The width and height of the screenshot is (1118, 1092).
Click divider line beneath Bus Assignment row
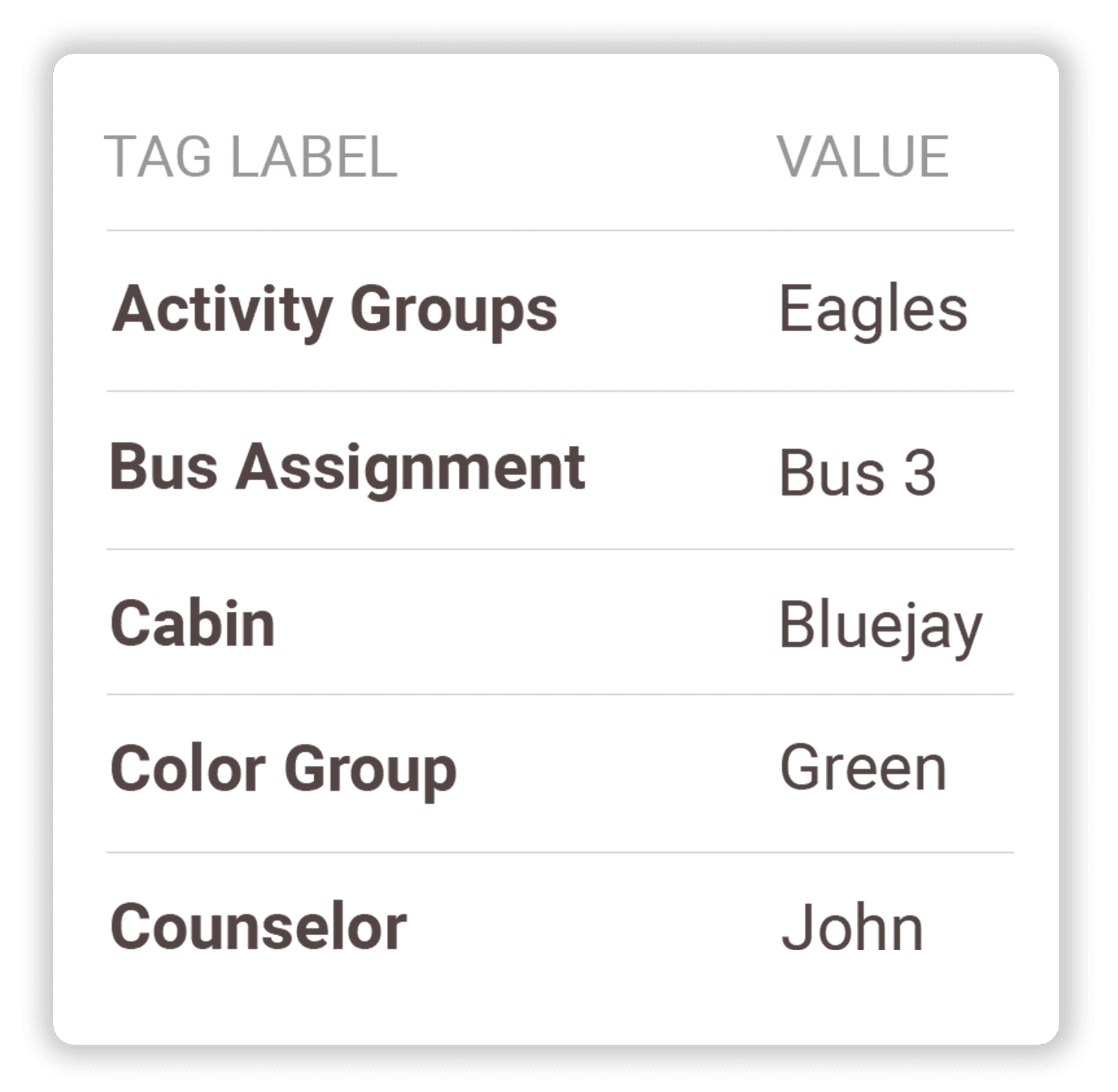click(x=560, y=549)
